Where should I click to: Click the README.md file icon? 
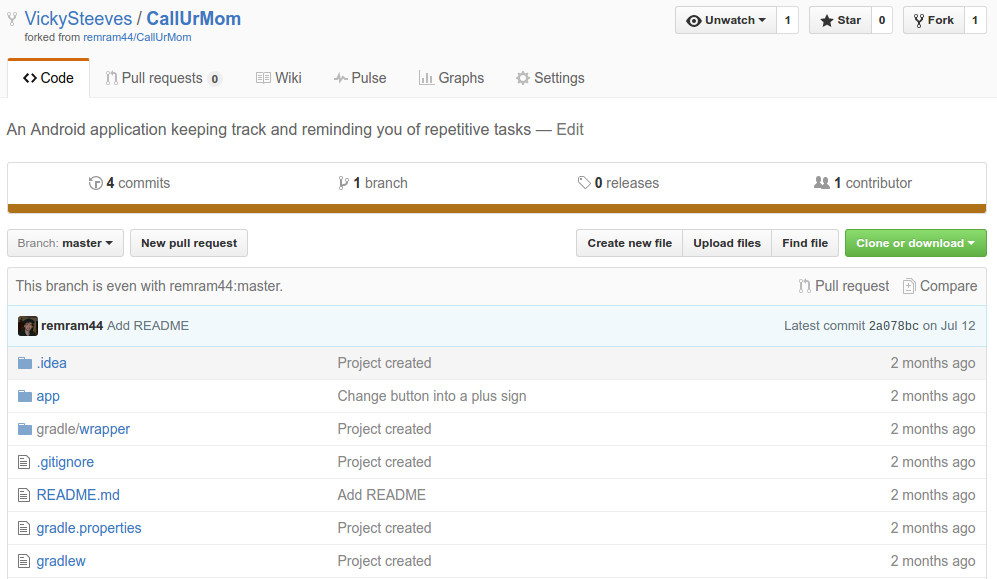(24, 495)
